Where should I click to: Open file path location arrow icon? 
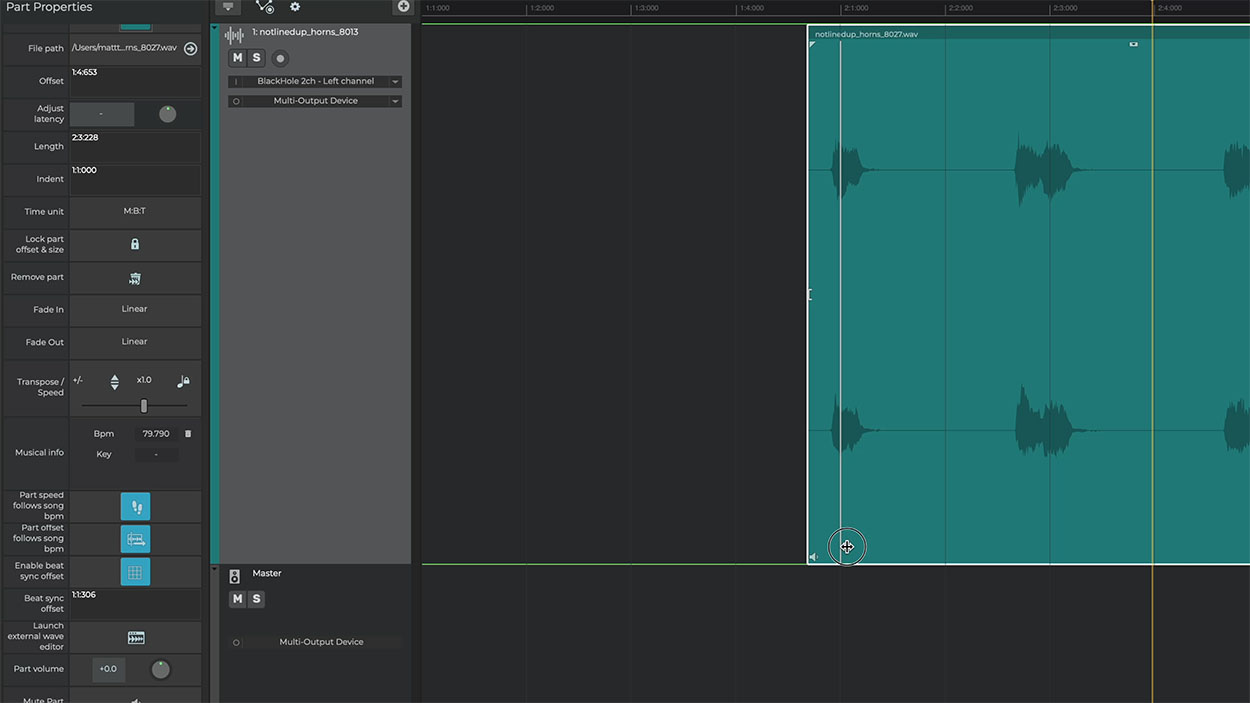[190, 48]
